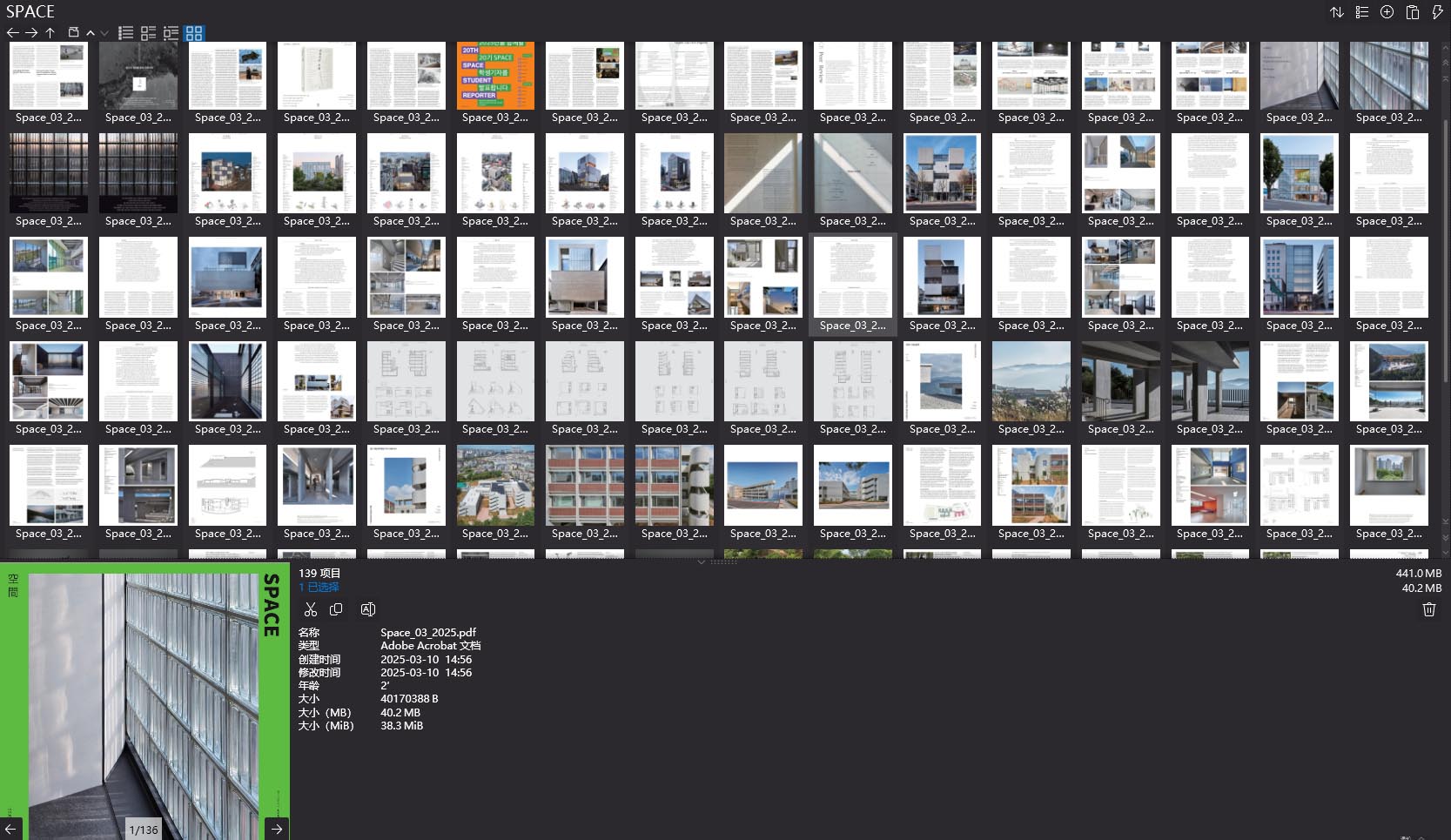1451x840 pixels.
Task: Switch to plain list view mode
Action: point(126,33)
